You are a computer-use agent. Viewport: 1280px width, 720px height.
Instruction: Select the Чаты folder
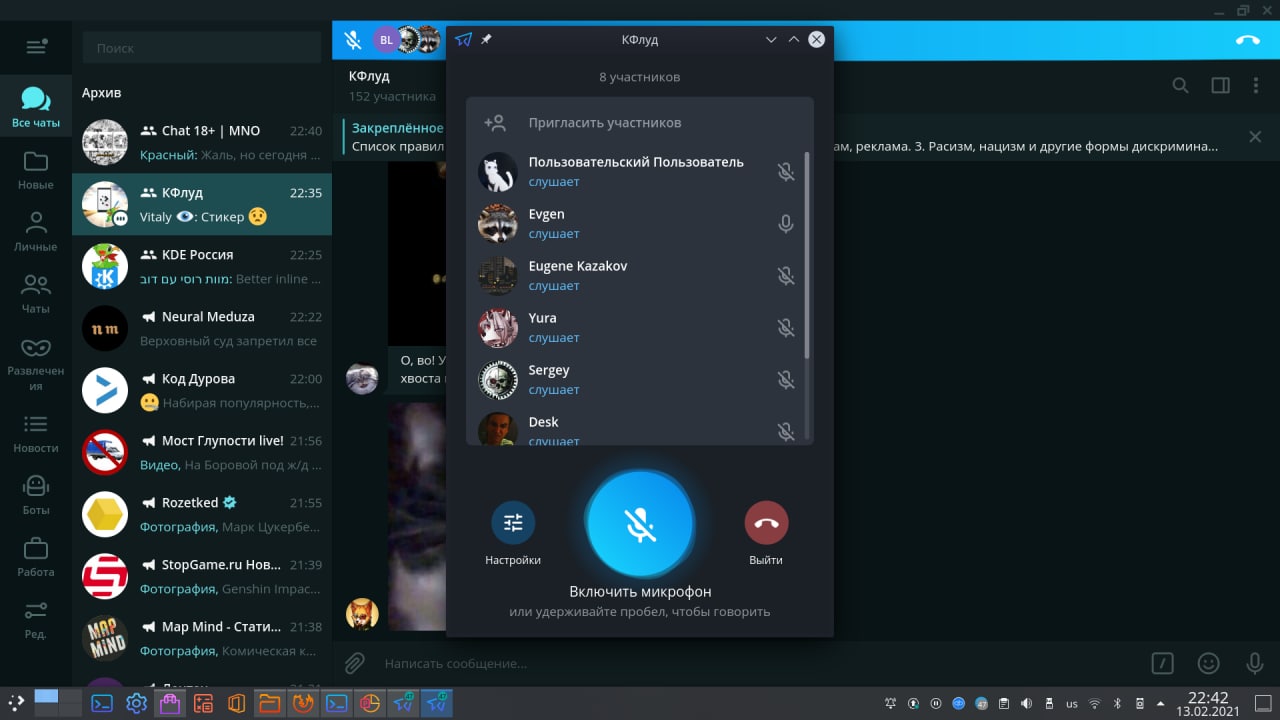36,294
